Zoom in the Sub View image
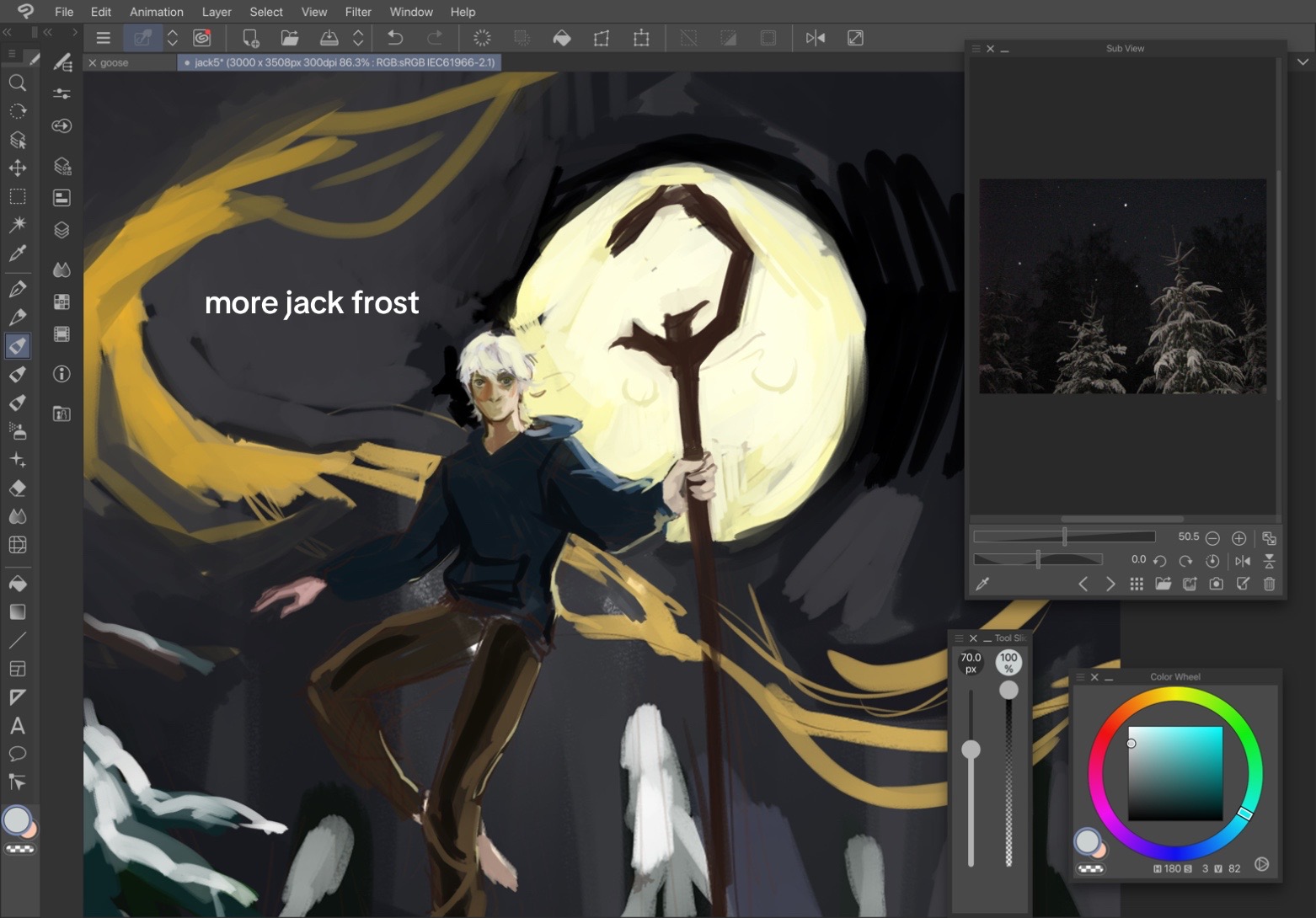The width and height of the screenshot is (1316, 918). coord(1238,538)
